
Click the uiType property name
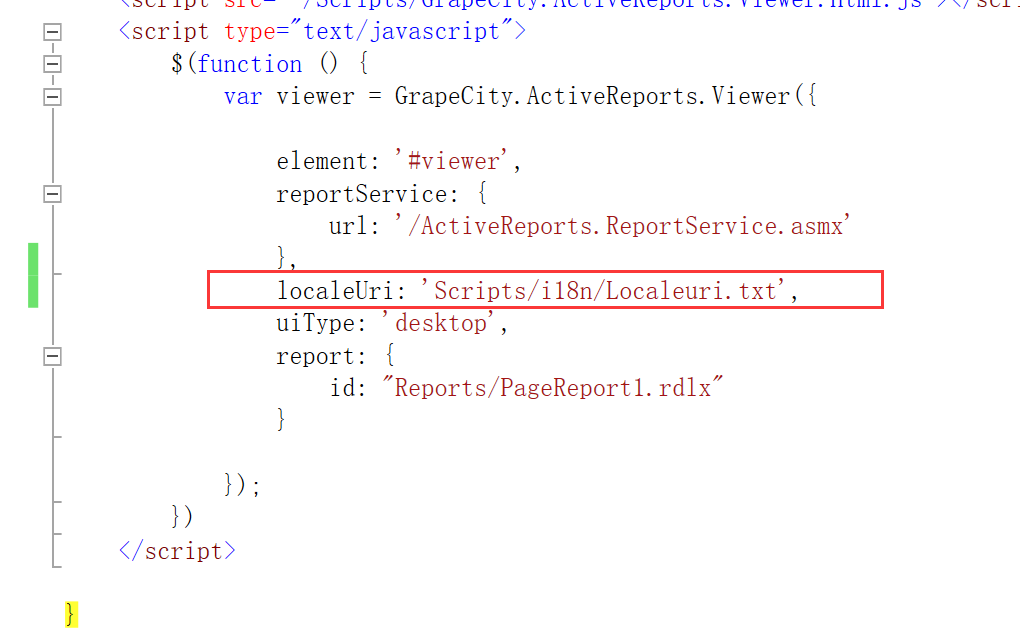point(315,323)
